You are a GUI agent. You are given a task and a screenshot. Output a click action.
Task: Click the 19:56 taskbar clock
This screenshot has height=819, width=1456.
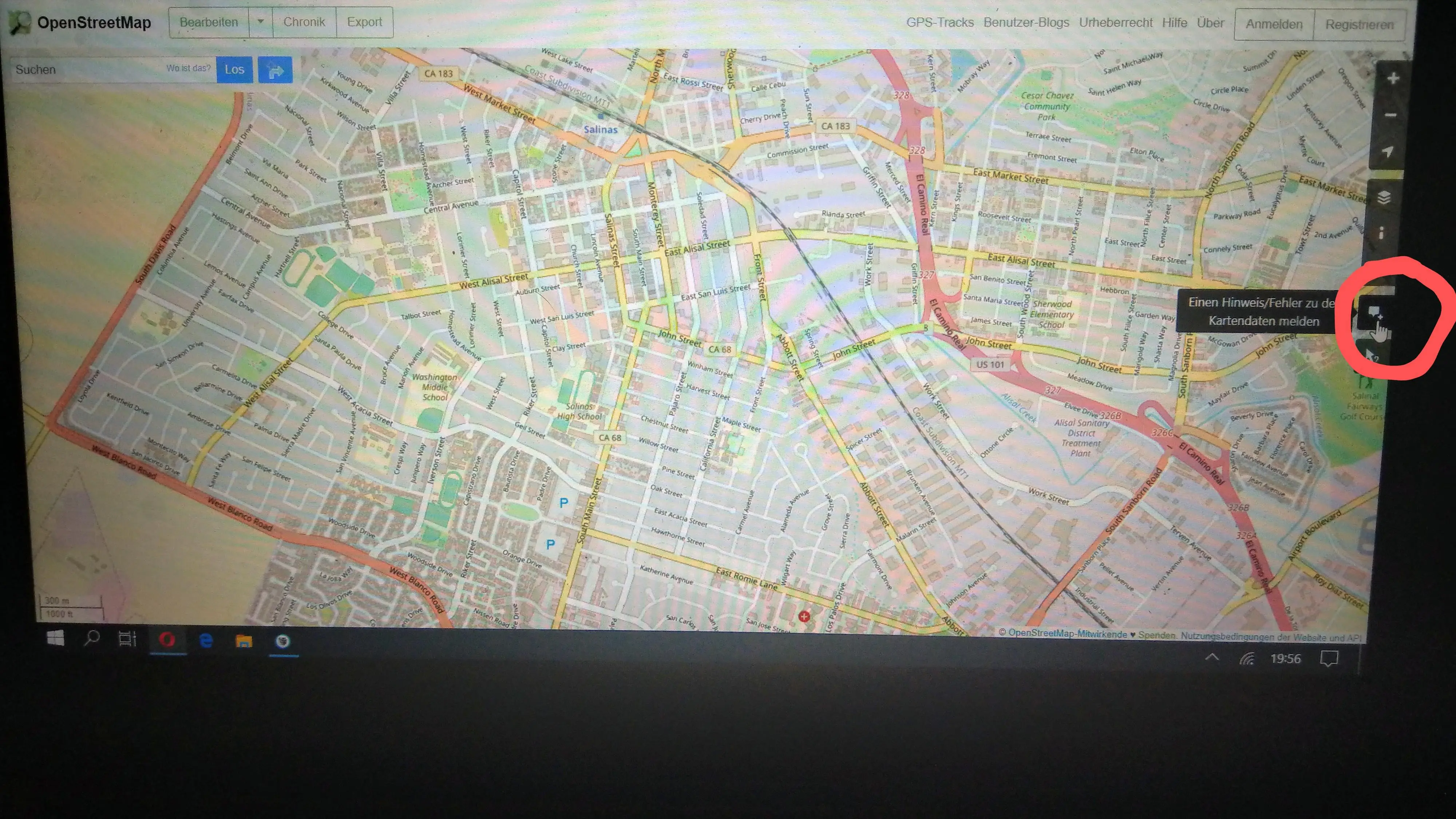(1285, 659)
